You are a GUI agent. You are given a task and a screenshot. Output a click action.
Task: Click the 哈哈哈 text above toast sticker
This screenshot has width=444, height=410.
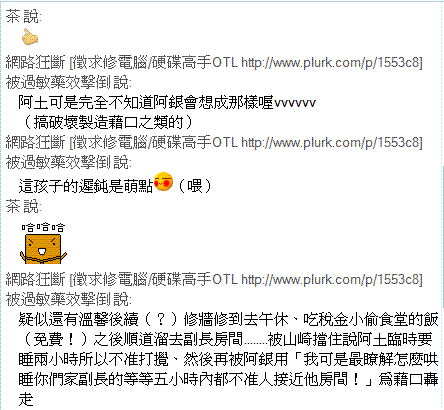pos(43,228)
